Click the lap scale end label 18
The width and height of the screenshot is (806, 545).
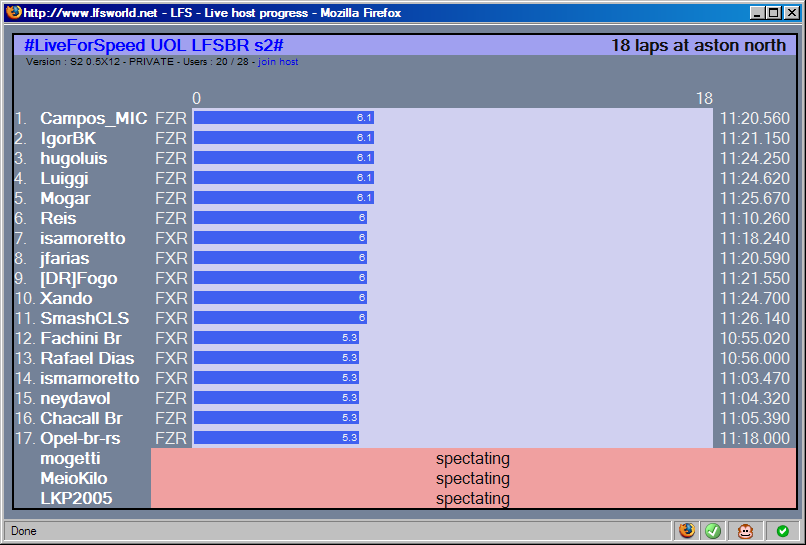click(x=704, y=98)
